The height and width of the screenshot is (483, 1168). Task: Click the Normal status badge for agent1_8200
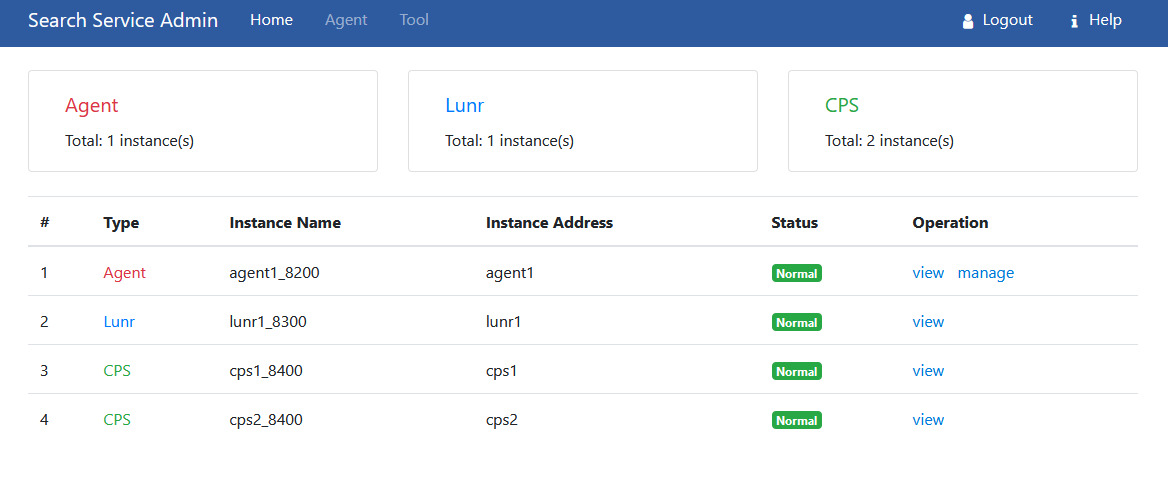796,274
